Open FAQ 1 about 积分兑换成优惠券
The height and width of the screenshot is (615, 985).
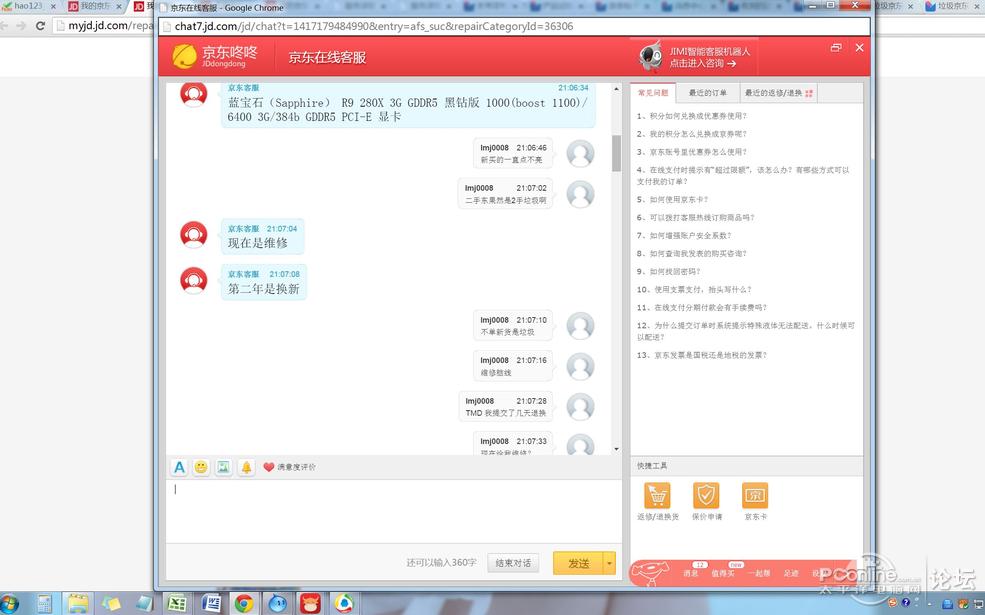pos(692,116)
